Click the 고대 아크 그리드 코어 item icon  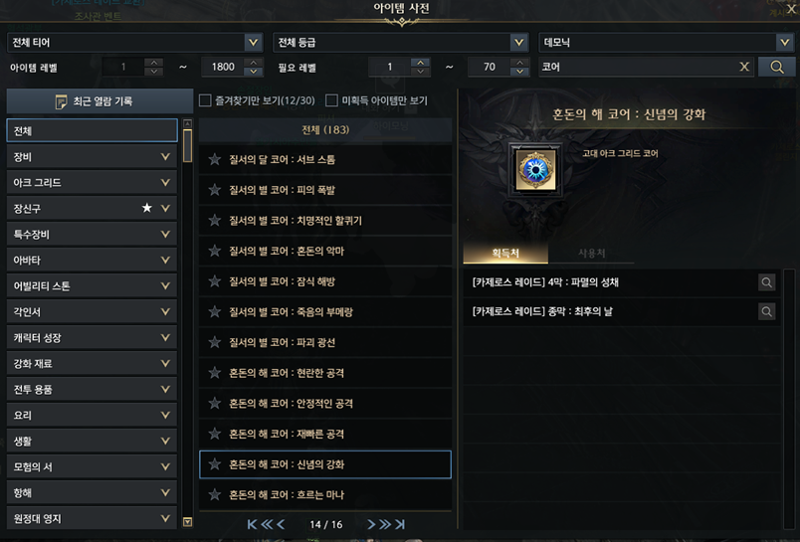pyautogui.click(x=535, y=170)
